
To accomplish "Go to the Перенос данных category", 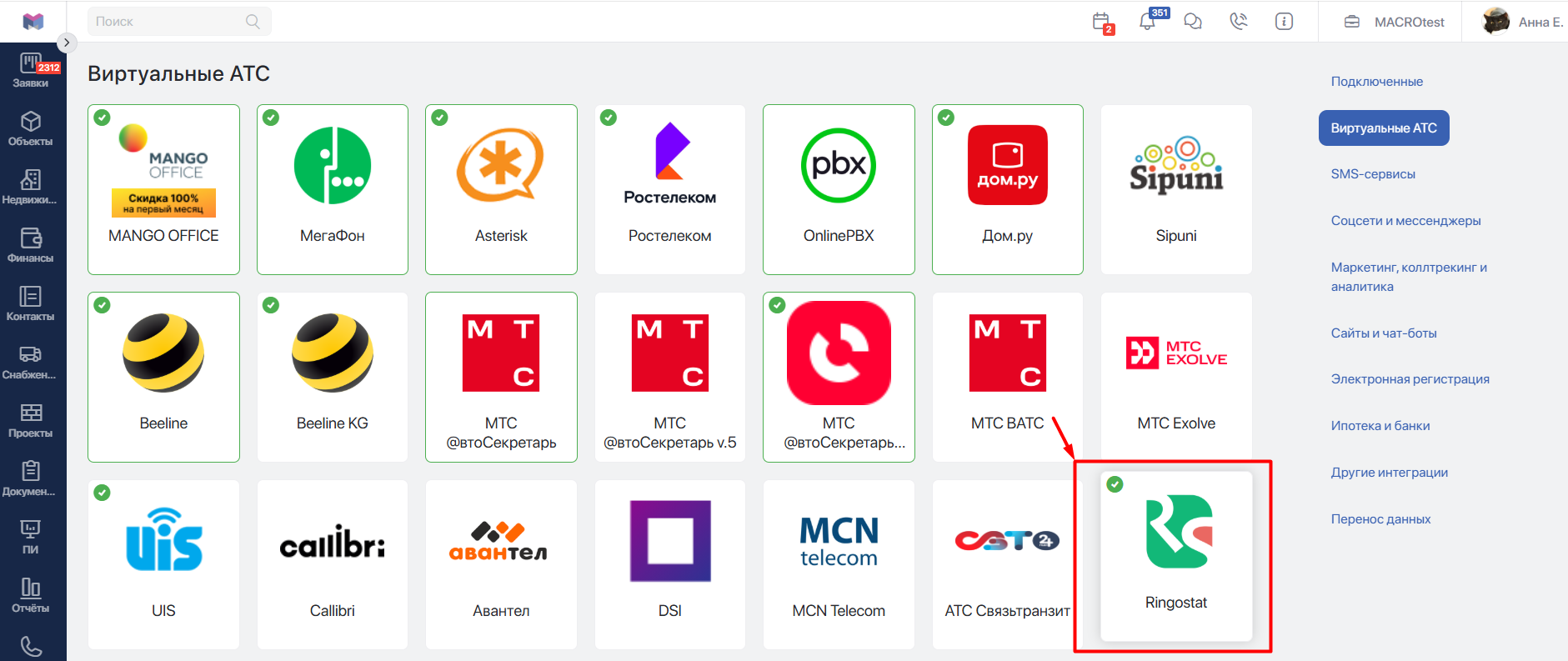I will click(x=1380, y=519).
